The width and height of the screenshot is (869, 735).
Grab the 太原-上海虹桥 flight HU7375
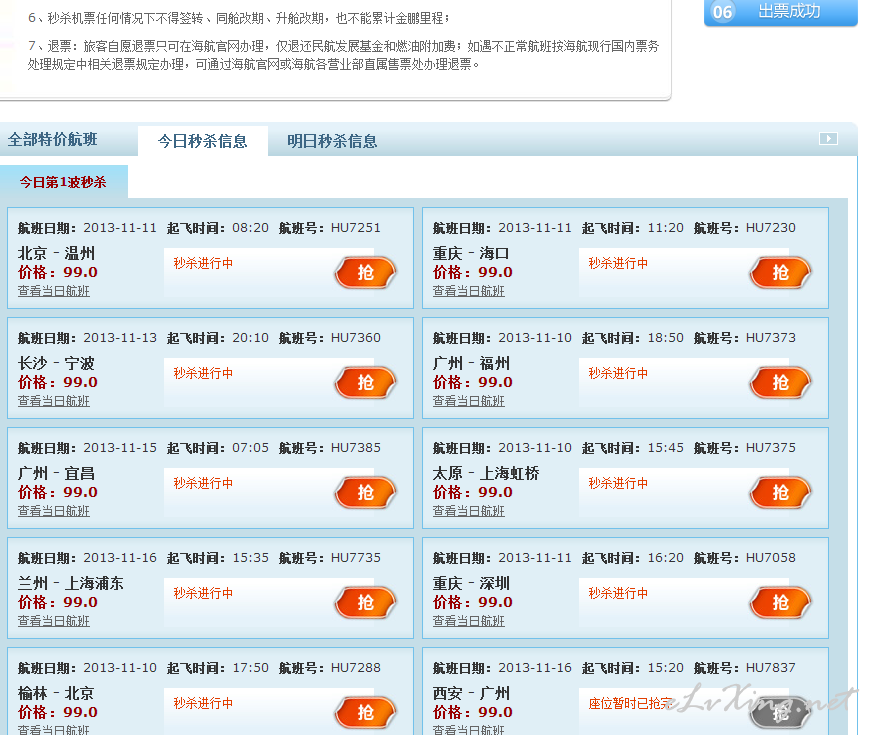pyautogui.click(x=780, y=492)
